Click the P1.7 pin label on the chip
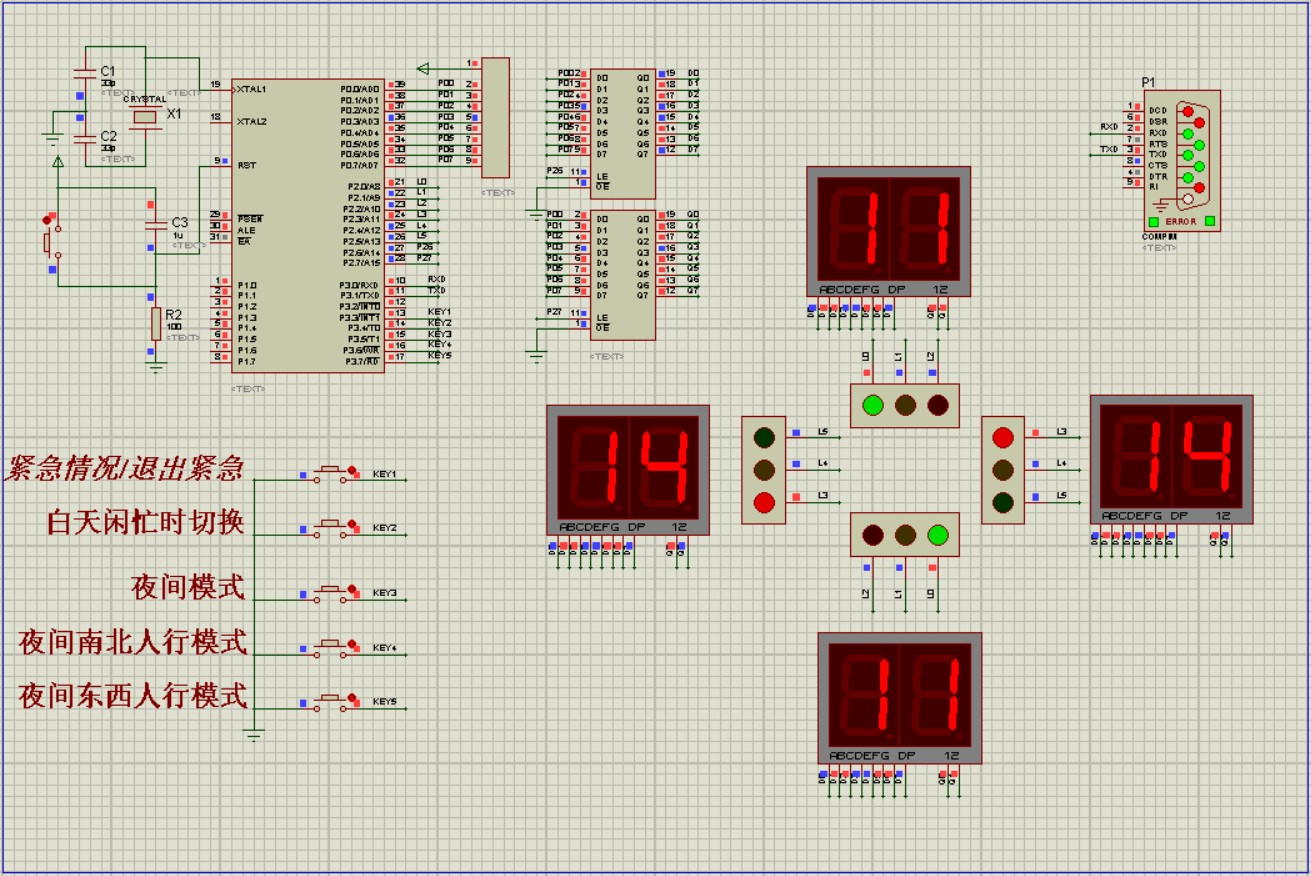The width and height of the screenshot is (1311, 876). click(x=246, y=361)
